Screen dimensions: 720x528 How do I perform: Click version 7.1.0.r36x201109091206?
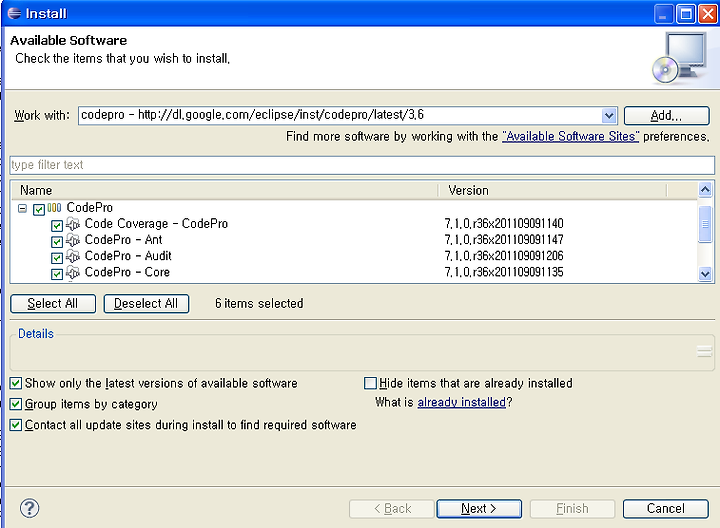[504, 256]
